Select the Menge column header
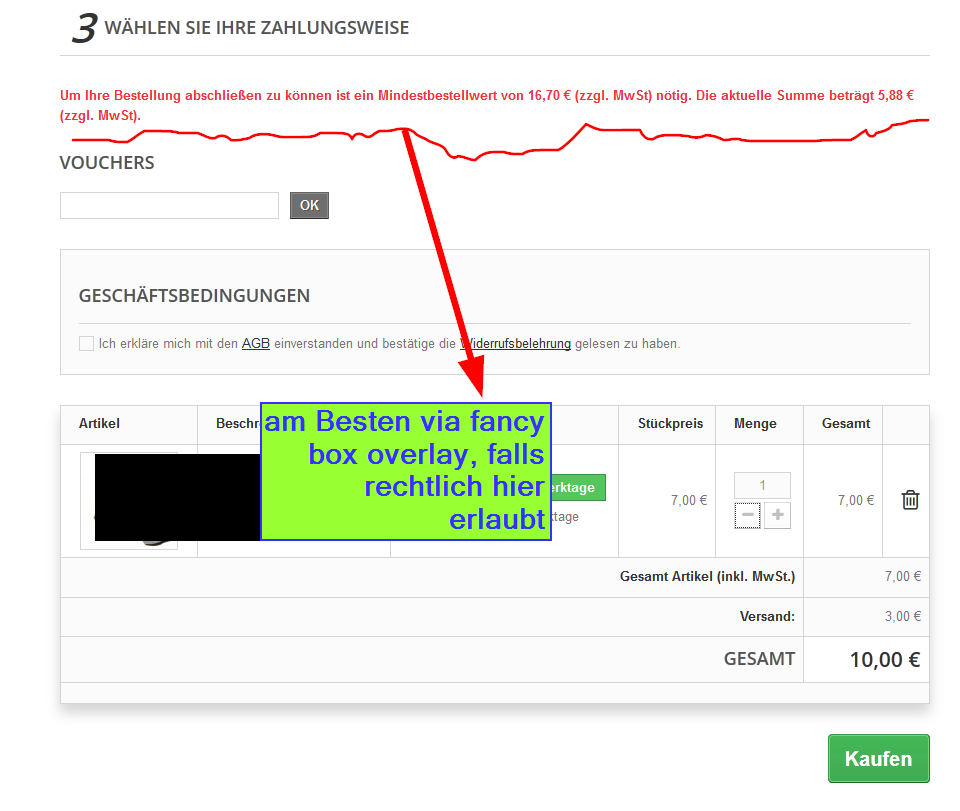This screenshot has width=960, height=811. pyautogui.click(x=755, y=424)
